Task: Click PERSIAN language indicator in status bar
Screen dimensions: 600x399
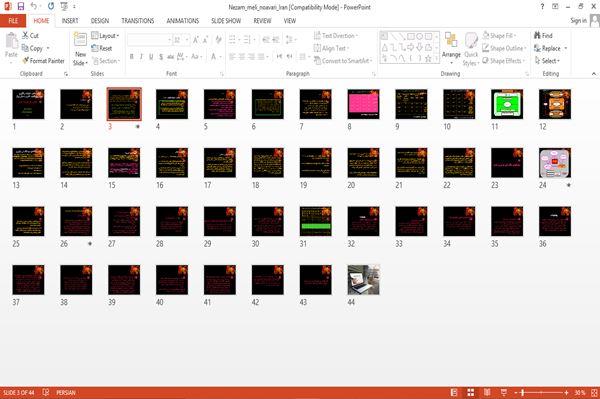Action: (x=66, y=392)
